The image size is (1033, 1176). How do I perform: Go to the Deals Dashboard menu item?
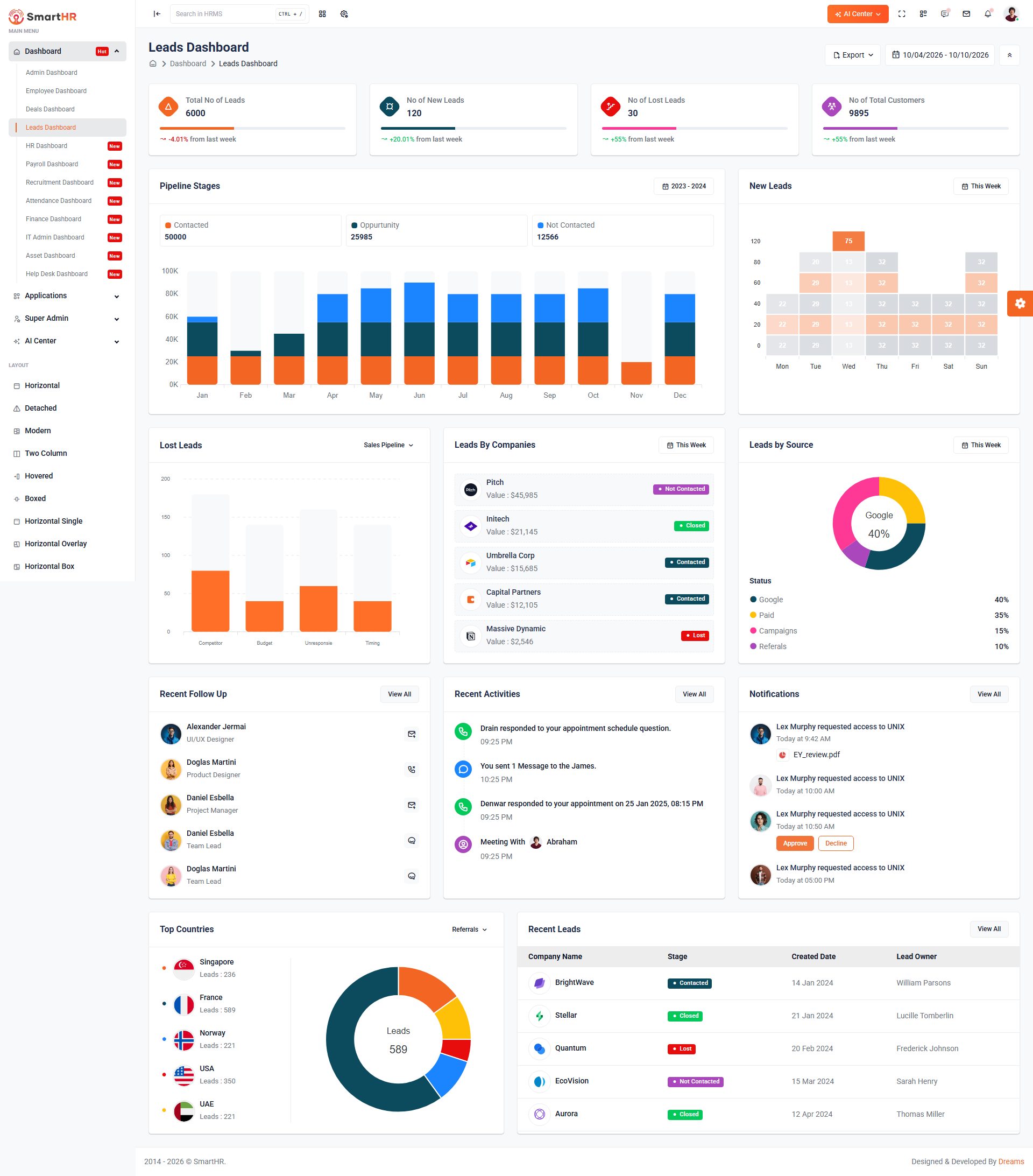[50, 109]
